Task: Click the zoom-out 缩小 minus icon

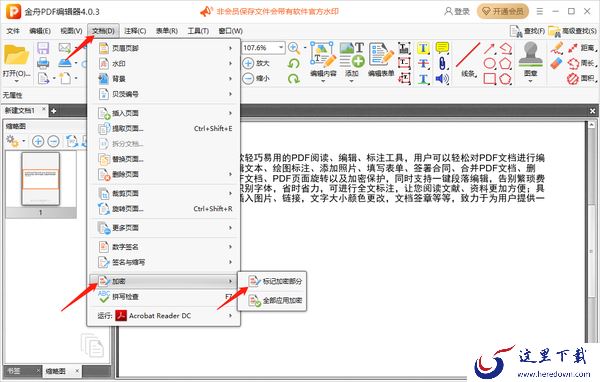Action: click(x=248, y=78)
